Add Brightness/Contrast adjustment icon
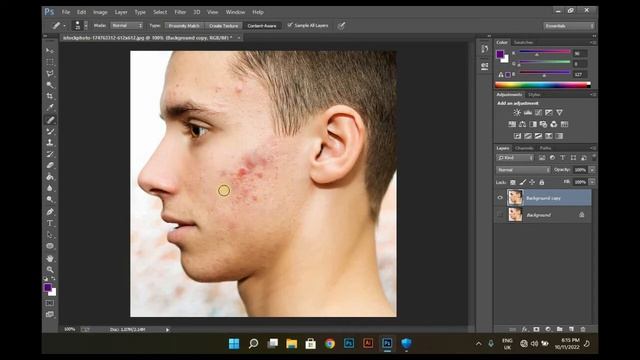 517,112
